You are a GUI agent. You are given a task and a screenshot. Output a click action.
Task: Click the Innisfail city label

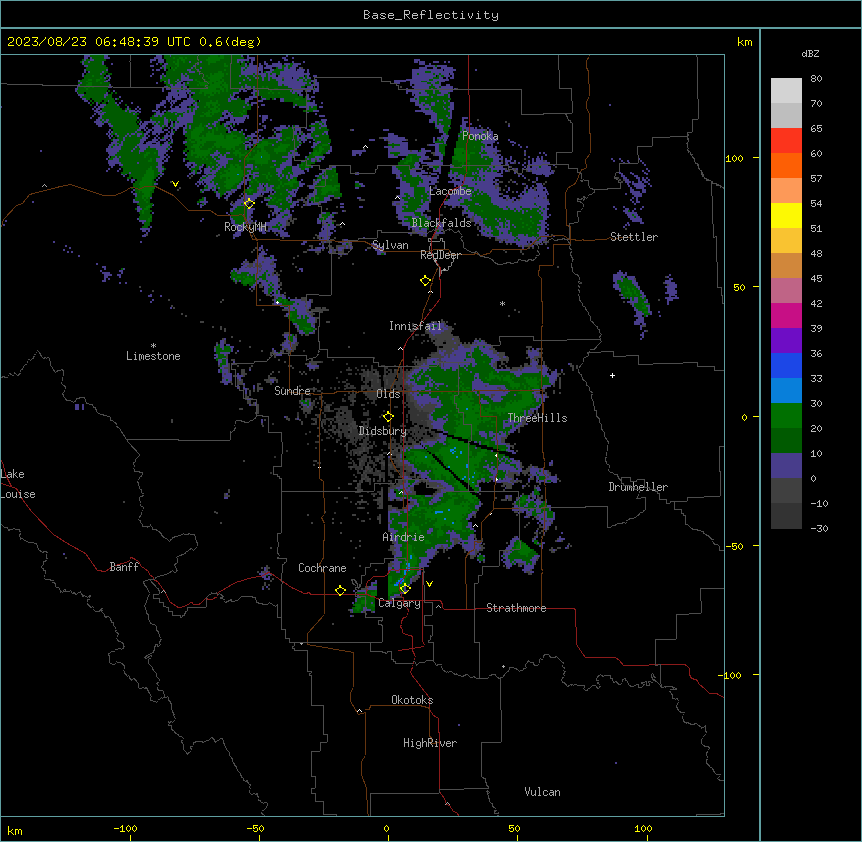pos(415,326)
